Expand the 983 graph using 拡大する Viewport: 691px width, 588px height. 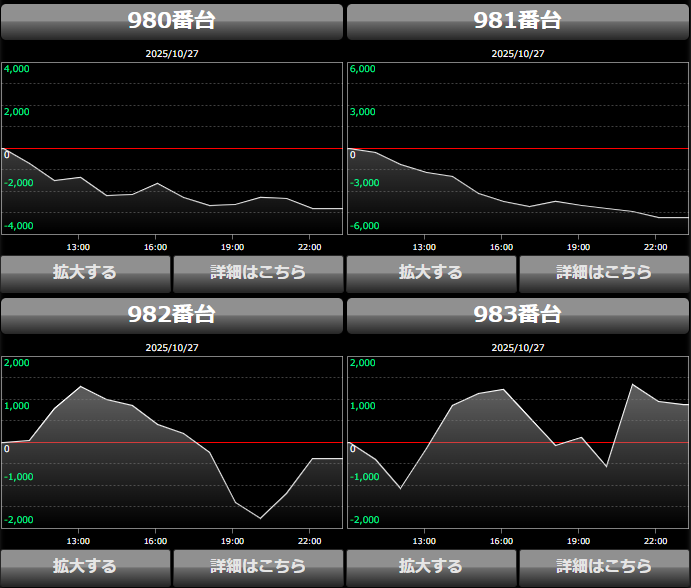[431, 566]
